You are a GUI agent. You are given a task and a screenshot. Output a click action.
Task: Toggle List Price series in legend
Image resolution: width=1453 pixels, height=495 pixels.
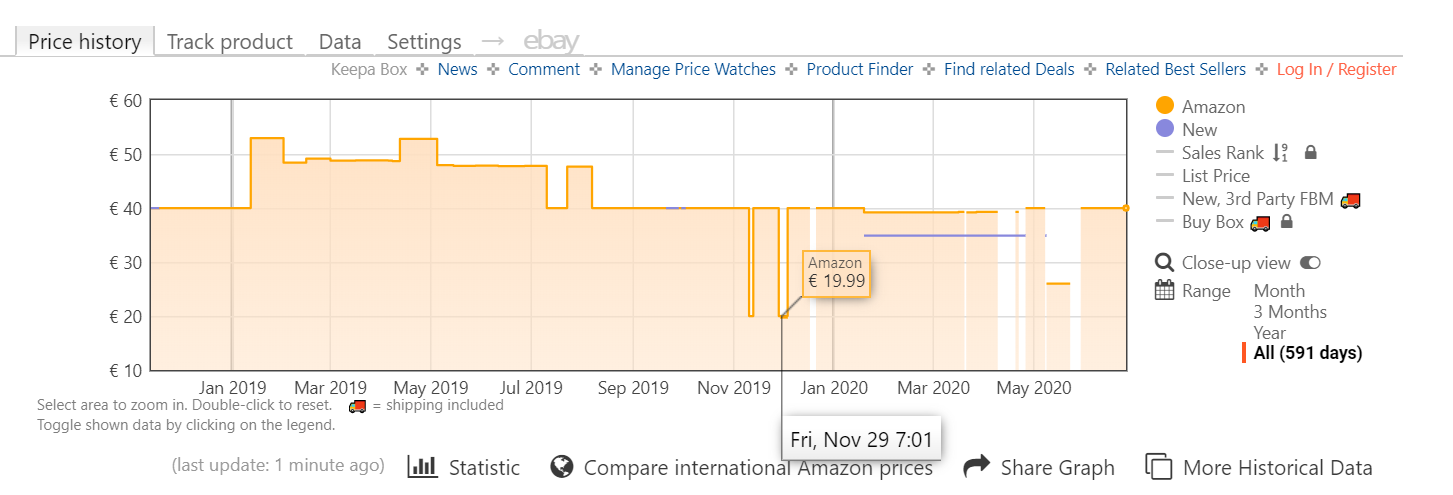coord(1215,176)
